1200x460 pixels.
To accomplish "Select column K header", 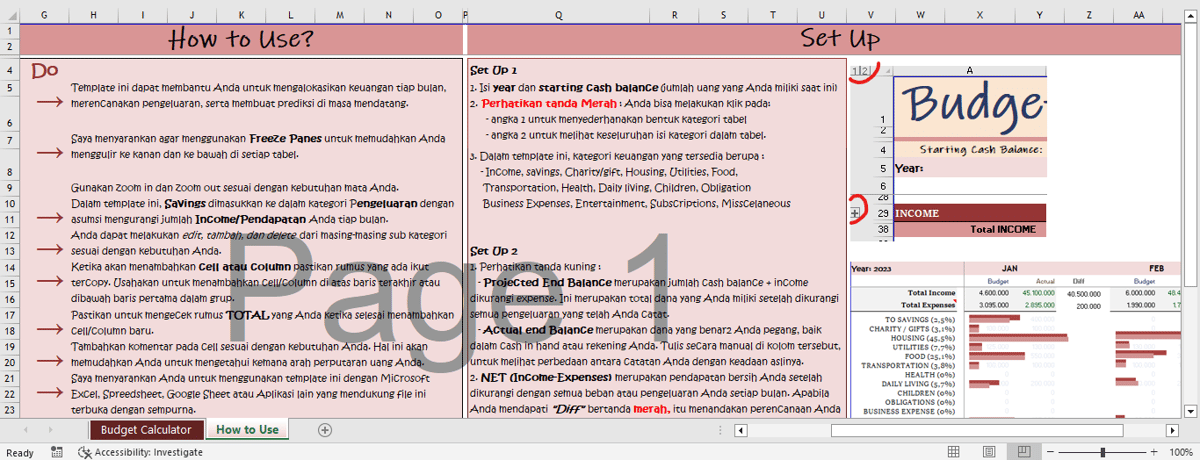I will [241, 15].
